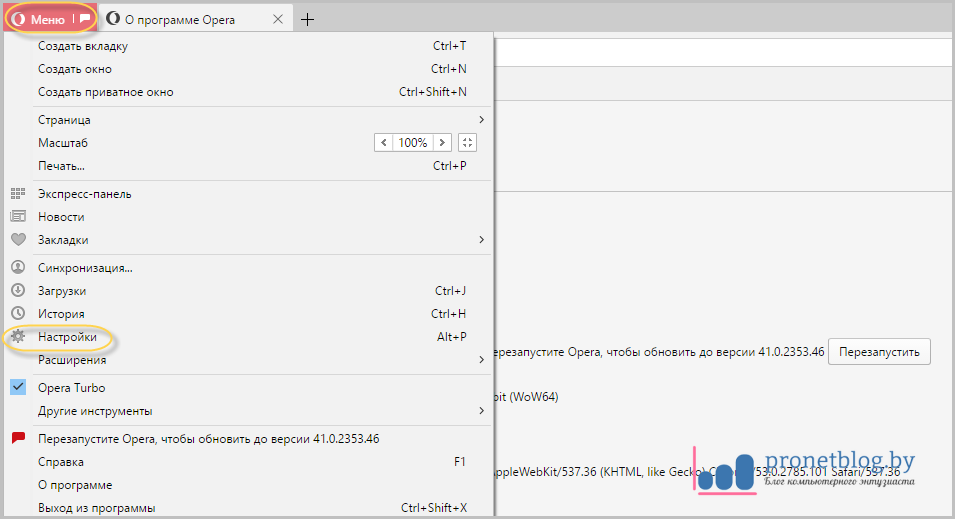Click the 100% zoom value
Image resolution: width=955 pixels, height=519 pixels.
pyautogui.click(x=413, y=143)
